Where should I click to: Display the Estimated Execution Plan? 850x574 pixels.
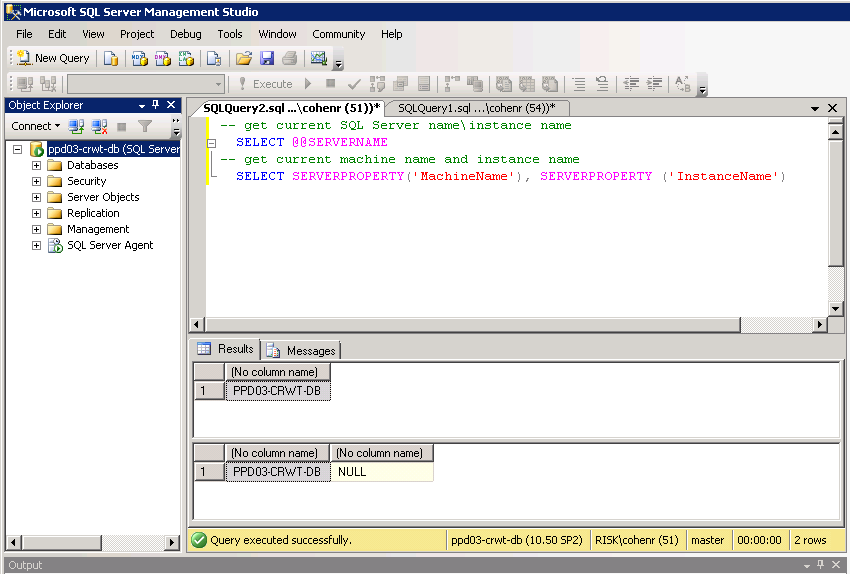click(x=377, y=84)
